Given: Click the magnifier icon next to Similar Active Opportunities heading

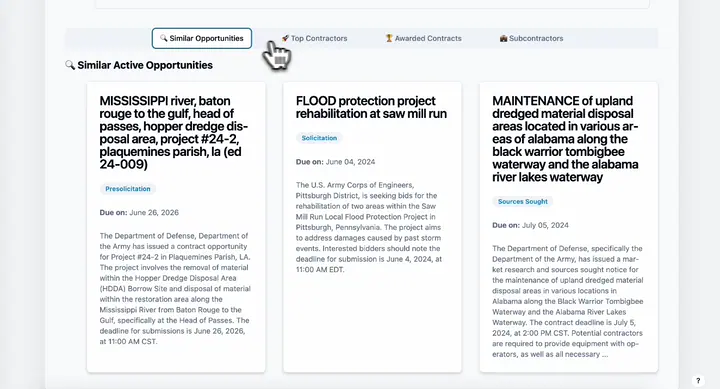Looking at the screenshot, I should 70,65.
